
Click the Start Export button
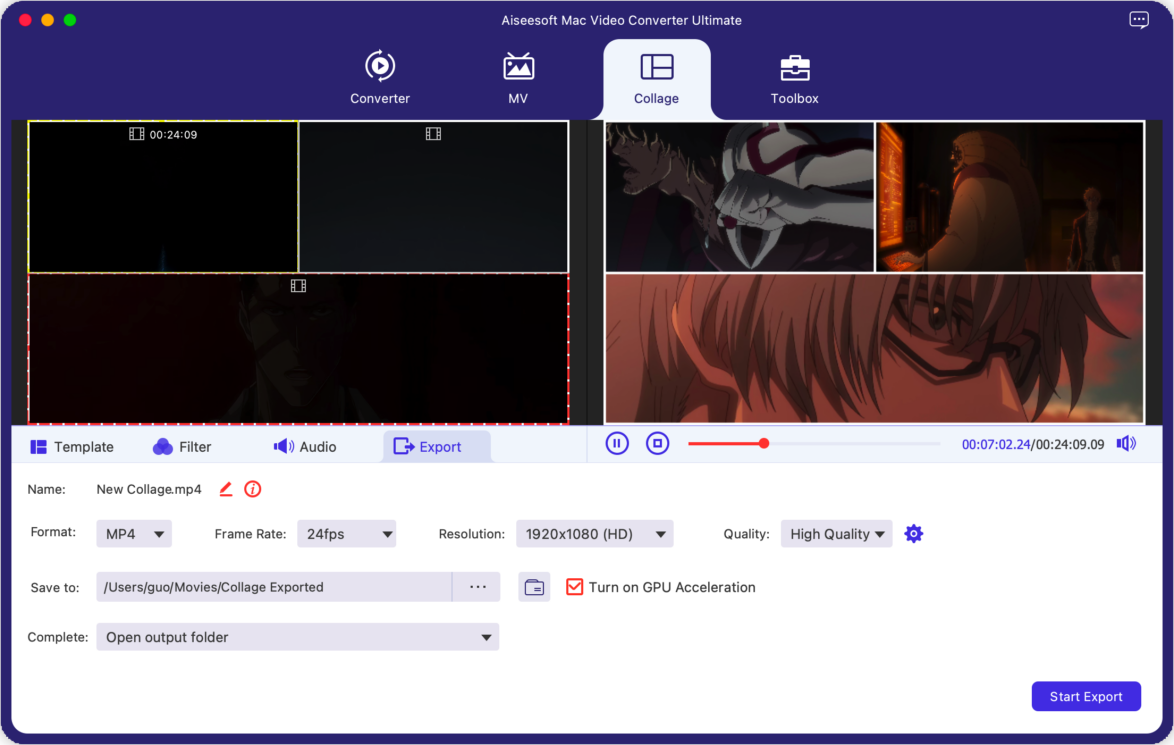point(1086,696)
